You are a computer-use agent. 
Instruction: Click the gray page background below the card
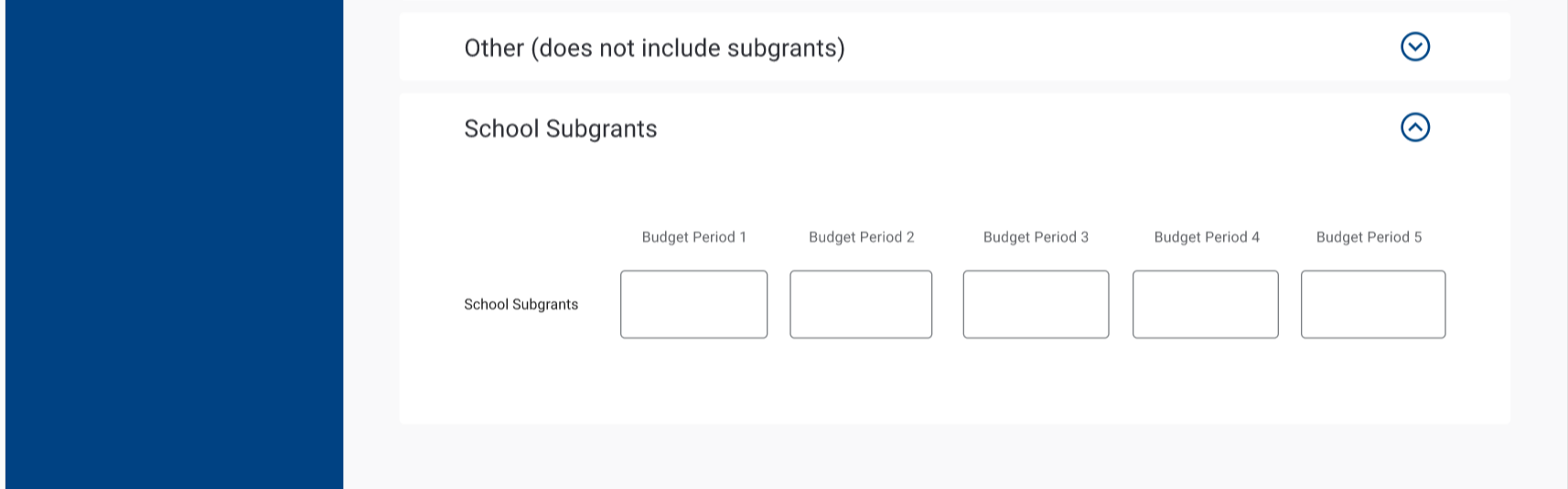coord(951,456)
